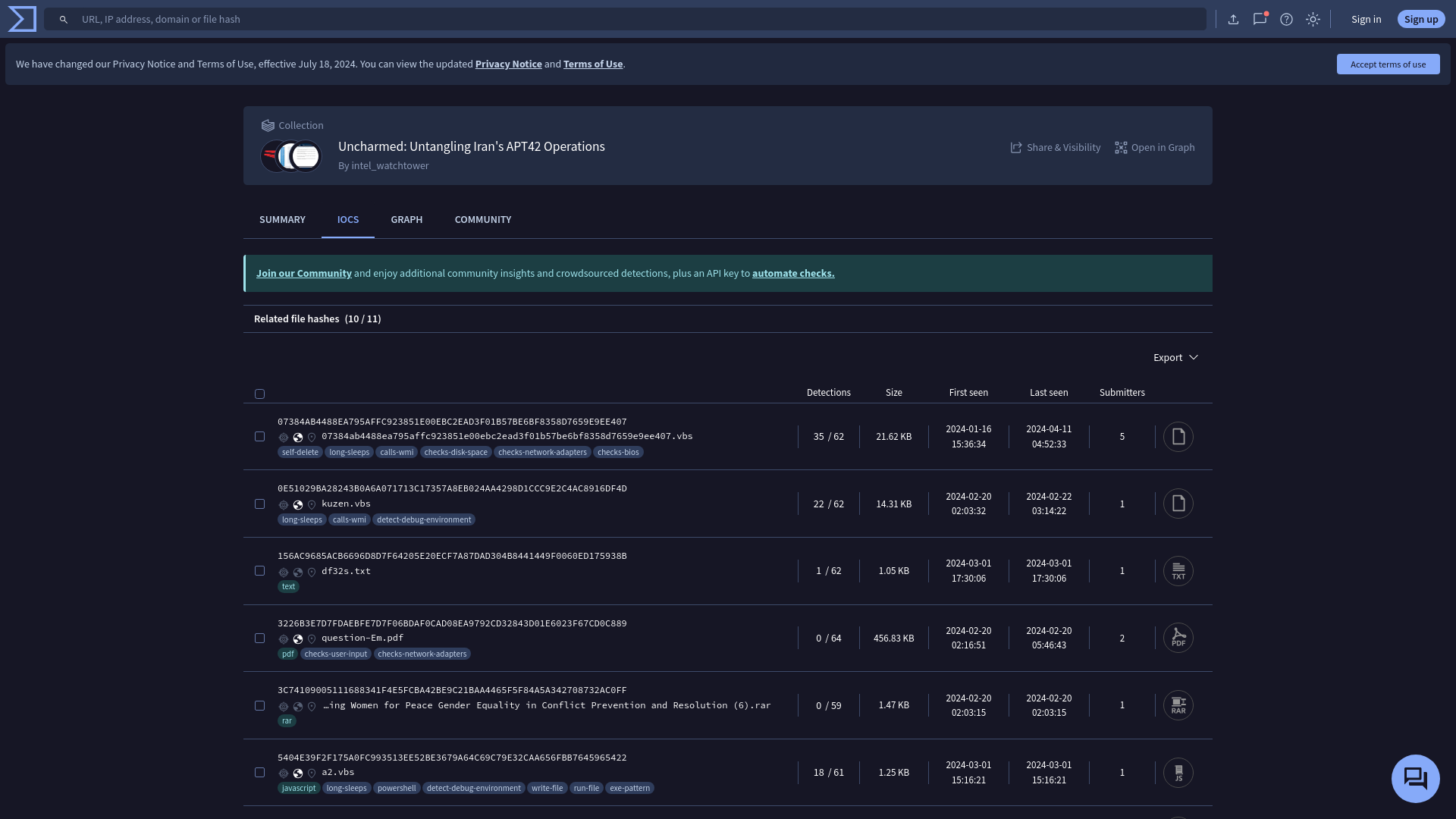This screenshot has width=1456, height=819.
Task: Click the detect-debug-environment tag under kuzen.vbs
Action: pos(424,520)
